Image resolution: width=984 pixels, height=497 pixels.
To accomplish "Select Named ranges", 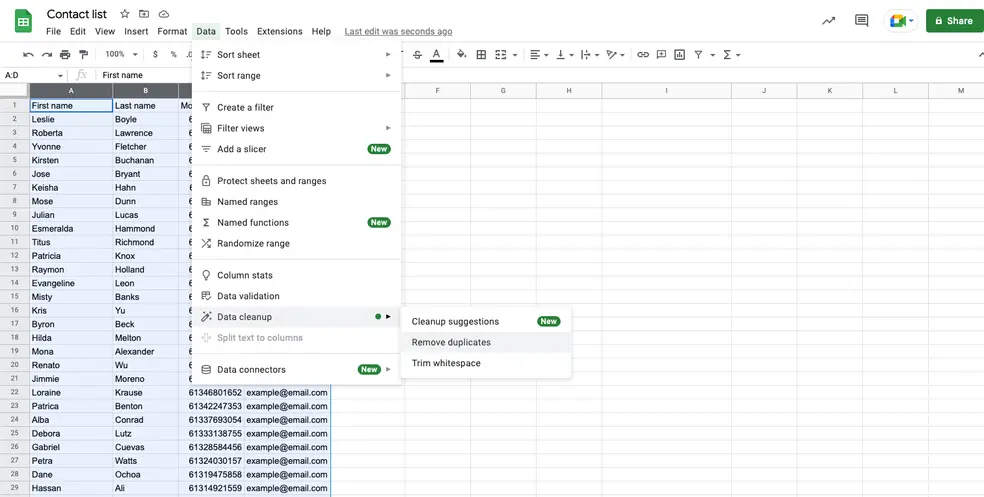I will click(296, 201).
